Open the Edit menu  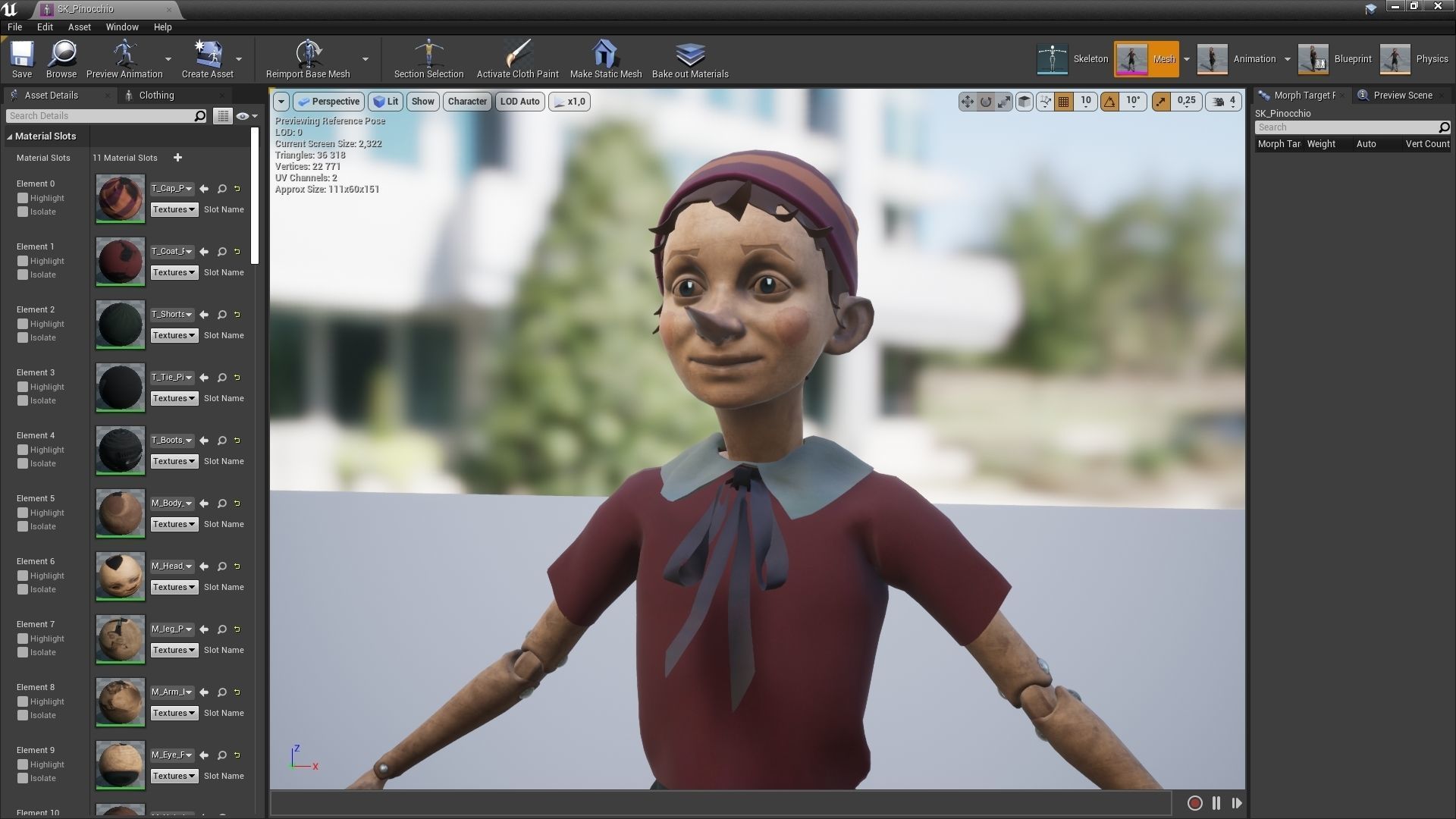point(45,27)
